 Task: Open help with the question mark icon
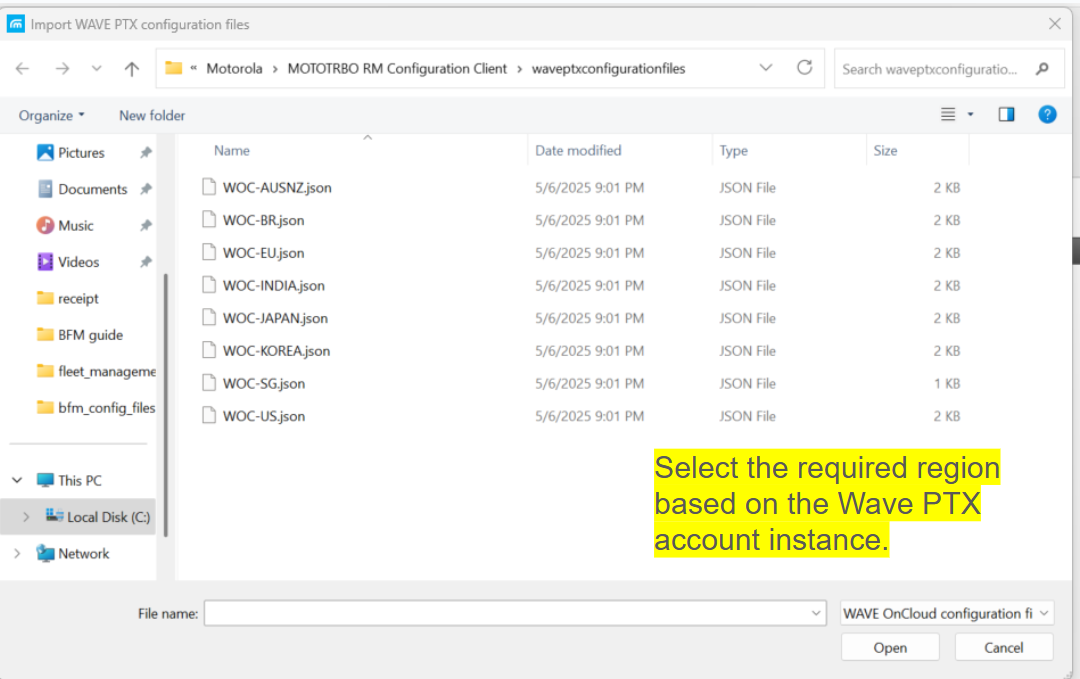[x=1047, y=114]
